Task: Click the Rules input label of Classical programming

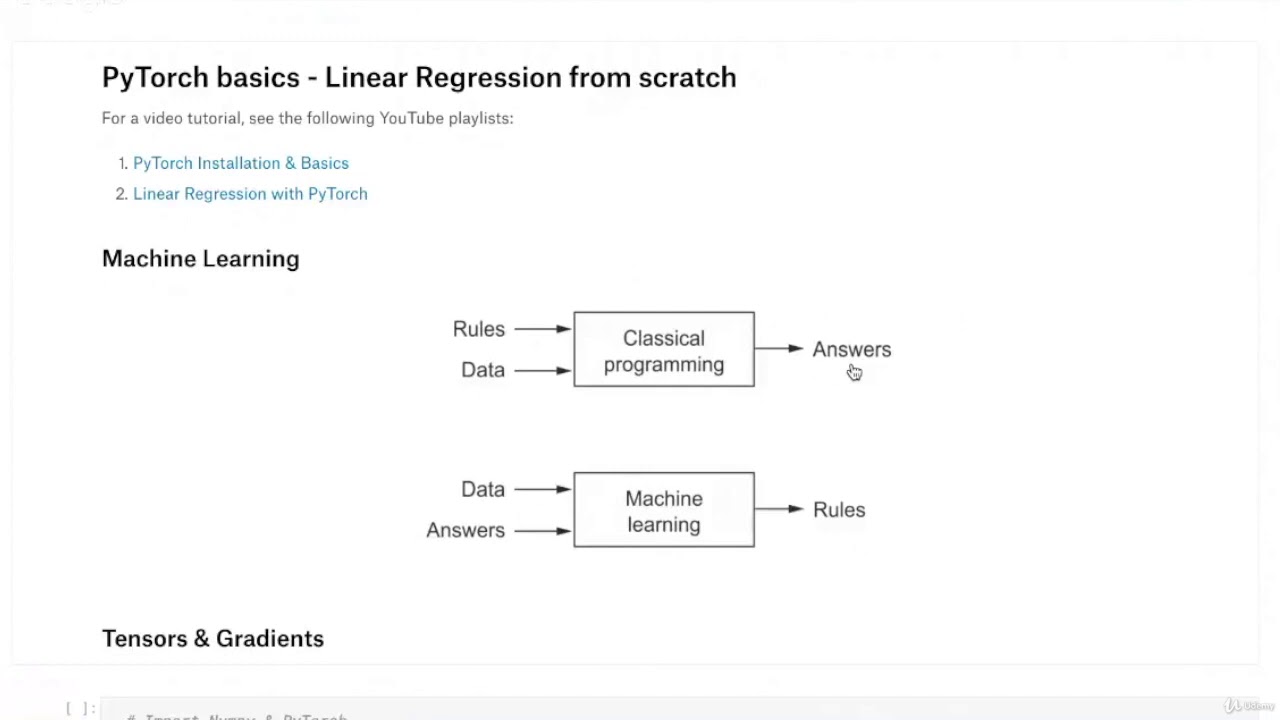Action: (x=479, y=329)
